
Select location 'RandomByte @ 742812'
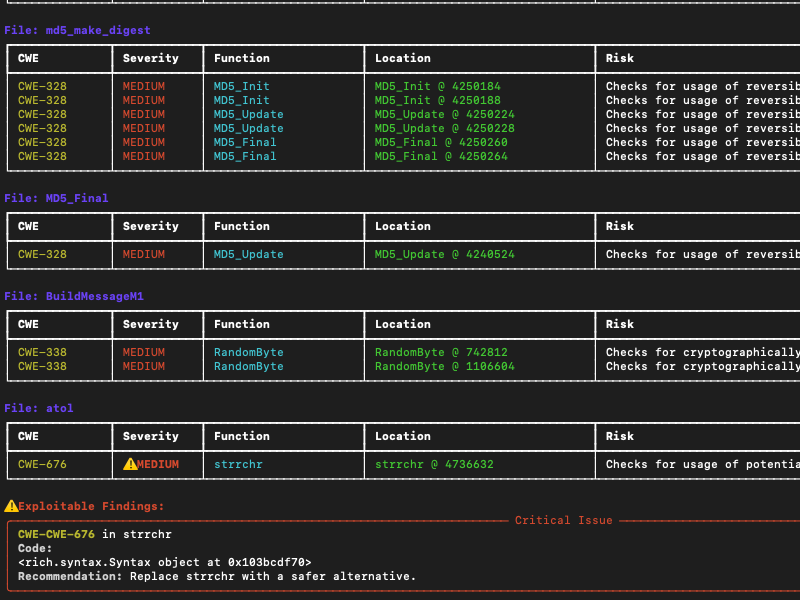(x=441, y=352)
